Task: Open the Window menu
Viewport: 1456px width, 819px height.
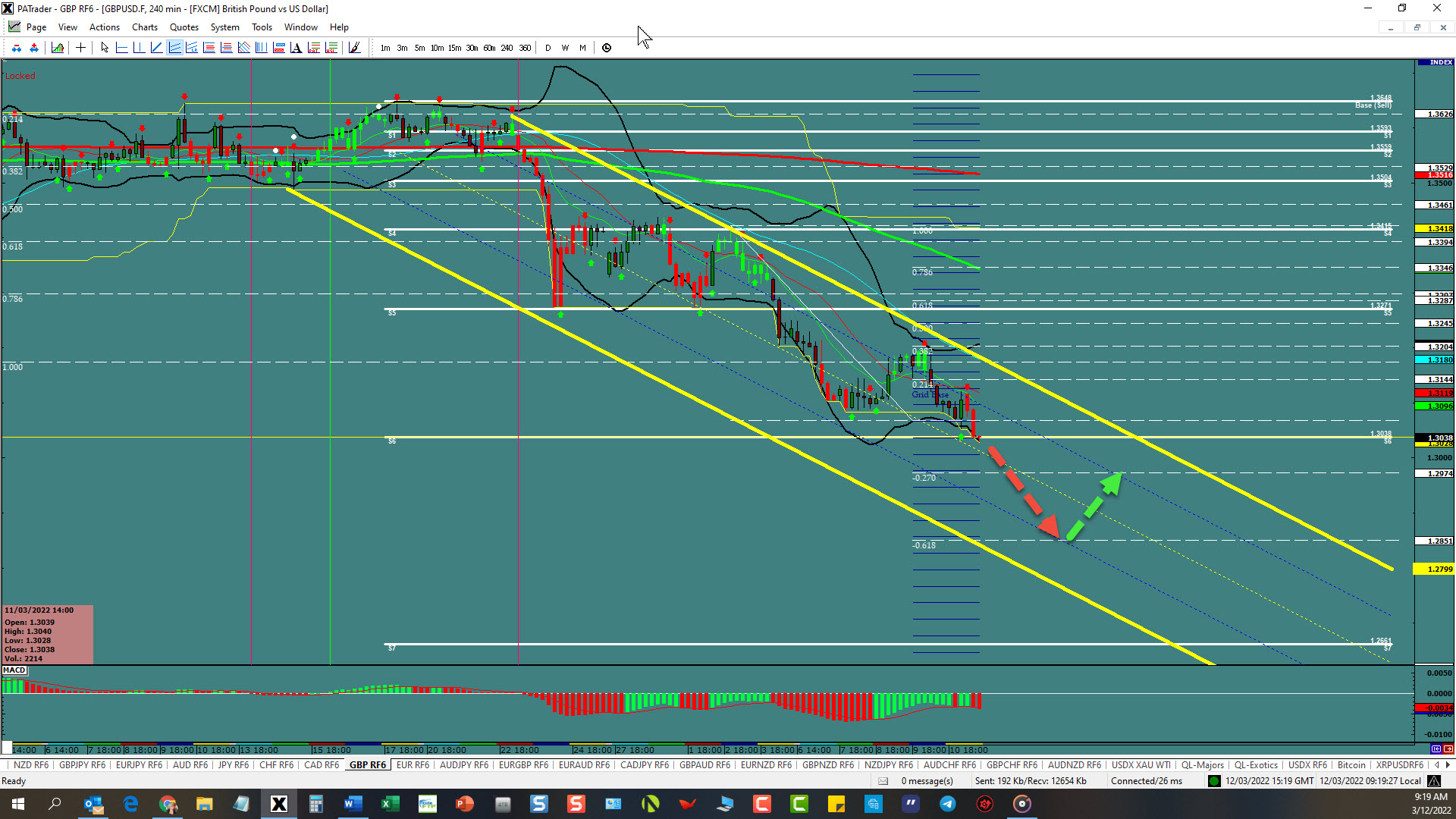Action: tap(301, 27)
